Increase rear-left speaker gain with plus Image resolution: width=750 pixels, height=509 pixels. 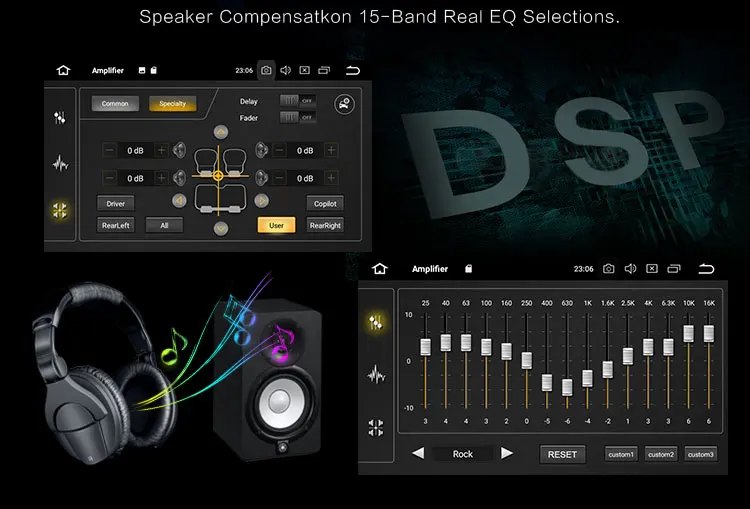coord(162,178)
